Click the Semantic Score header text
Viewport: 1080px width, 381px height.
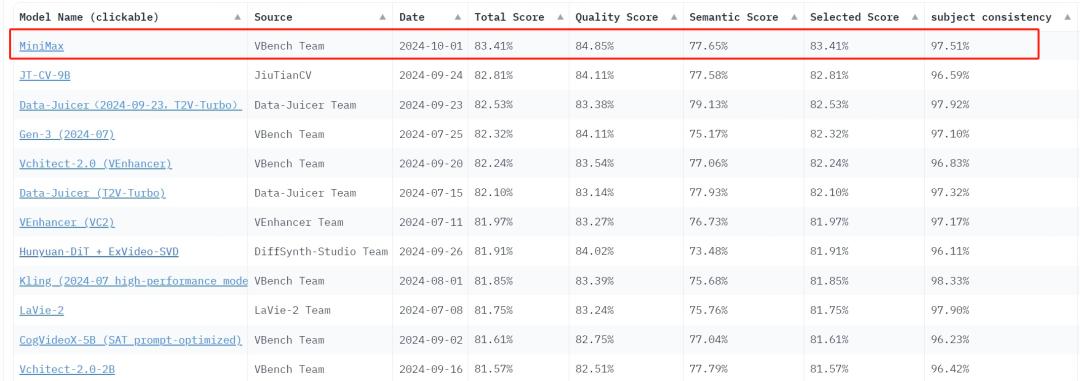pos(734,17)
